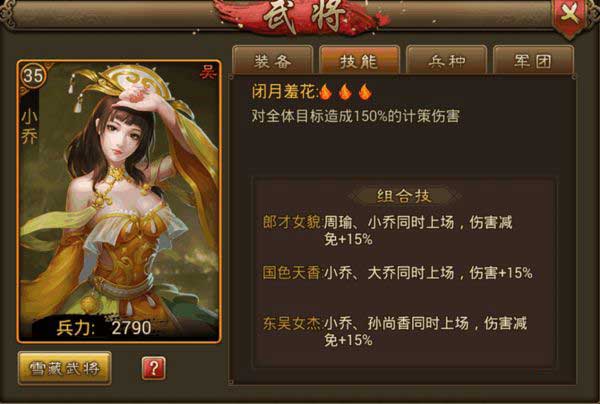Click third flame icon beside 闭月羞花
Viewport: 600px width, 404px height.
(365, 92)
